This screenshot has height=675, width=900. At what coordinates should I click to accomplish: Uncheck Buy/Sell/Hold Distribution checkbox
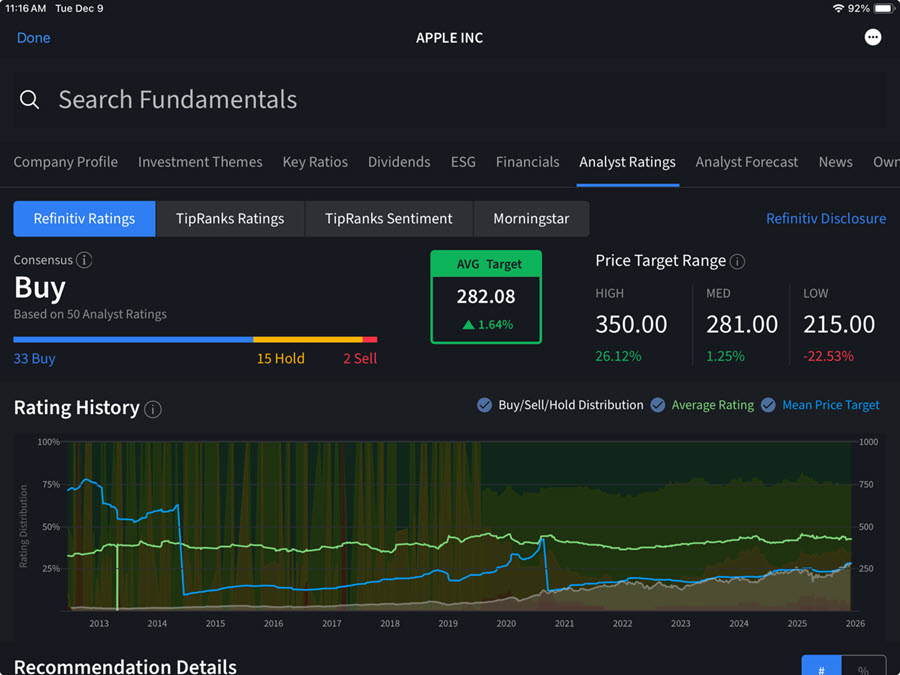484,405
